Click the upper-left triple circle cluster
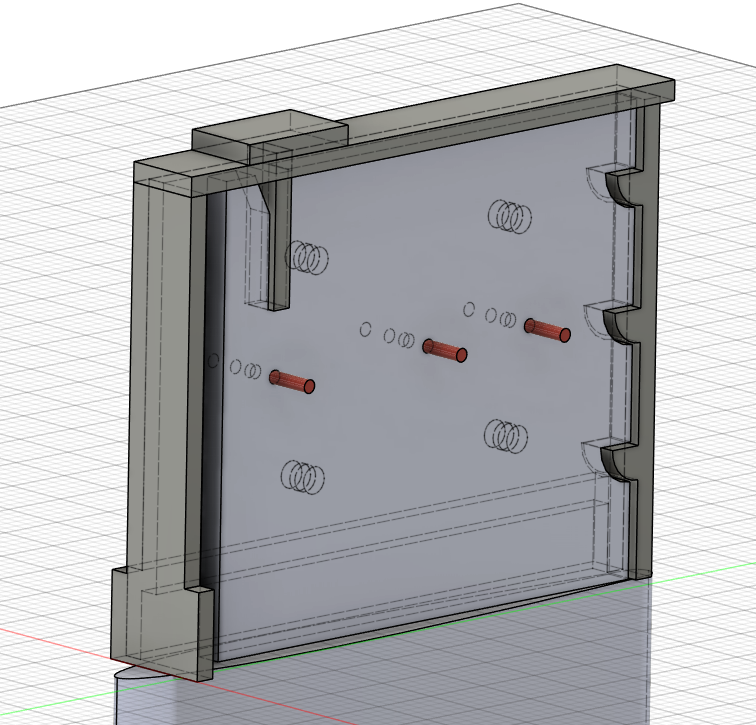 [x=307, y=257]
